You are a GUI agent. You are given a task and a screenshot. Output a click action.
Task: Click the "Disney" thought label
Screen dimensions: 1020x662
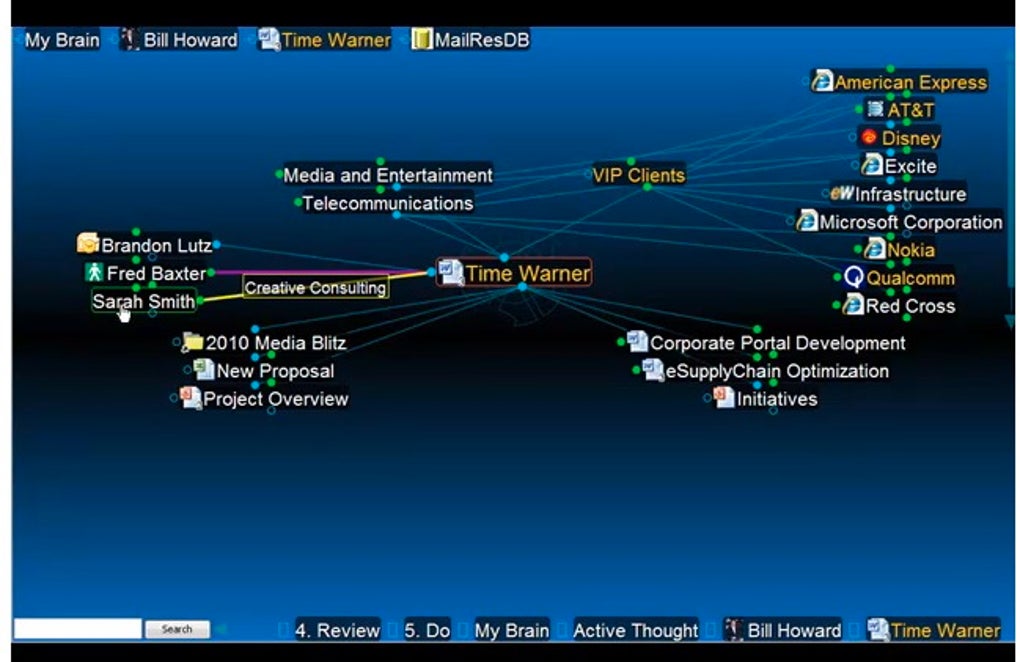[x=911, y=137]
